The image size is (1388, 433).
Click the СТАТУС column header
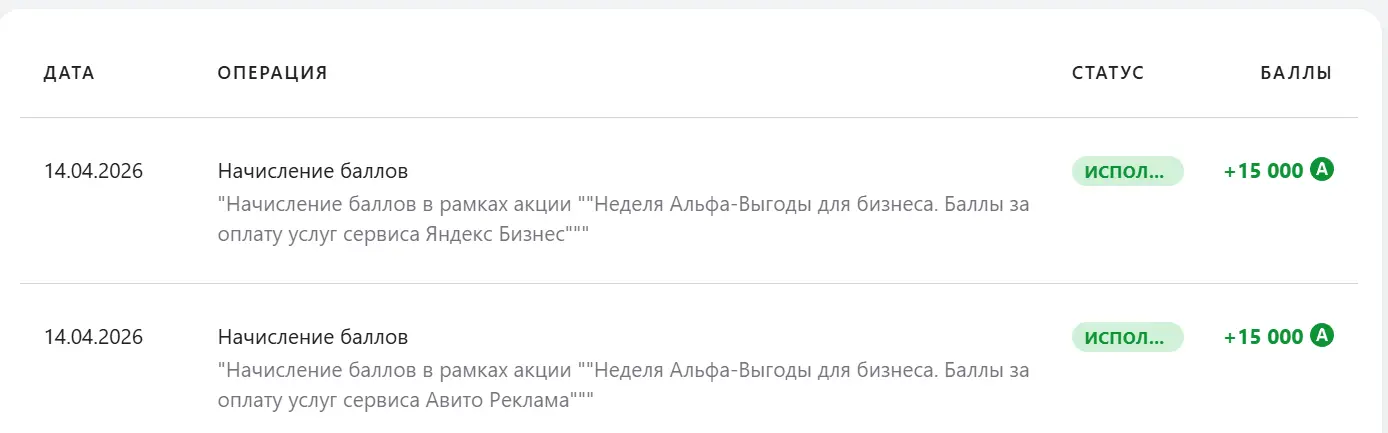[1108, 73]
